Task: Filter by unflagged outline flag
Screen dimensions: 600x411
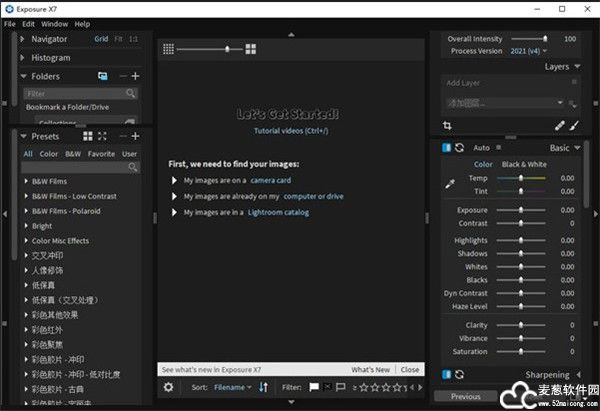Action: coord(340,387)
